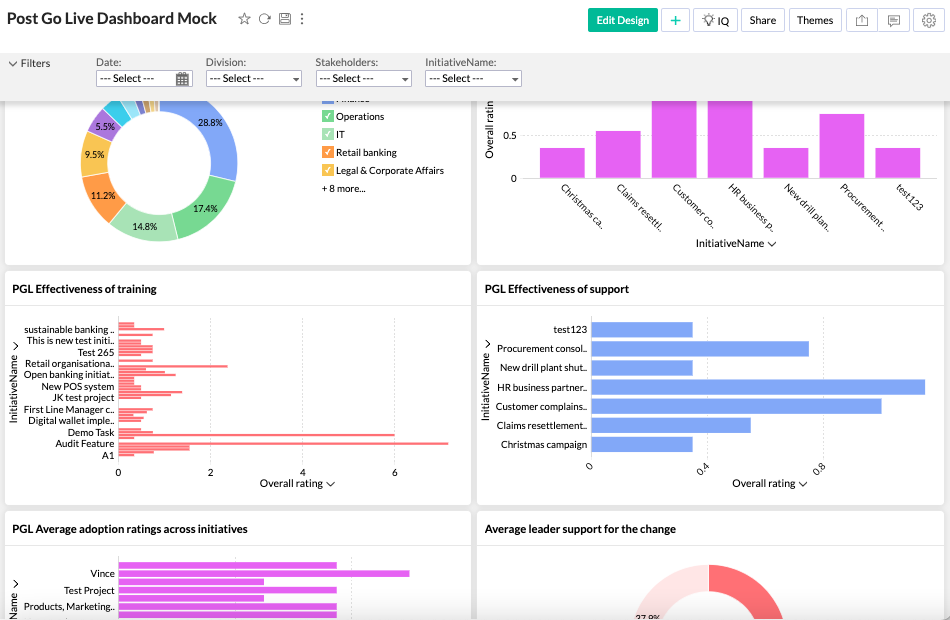This screenshot has height=620, width=950.
Task: Click the Christmas ca.. magenta column
Action: click(x=562, y=163)
